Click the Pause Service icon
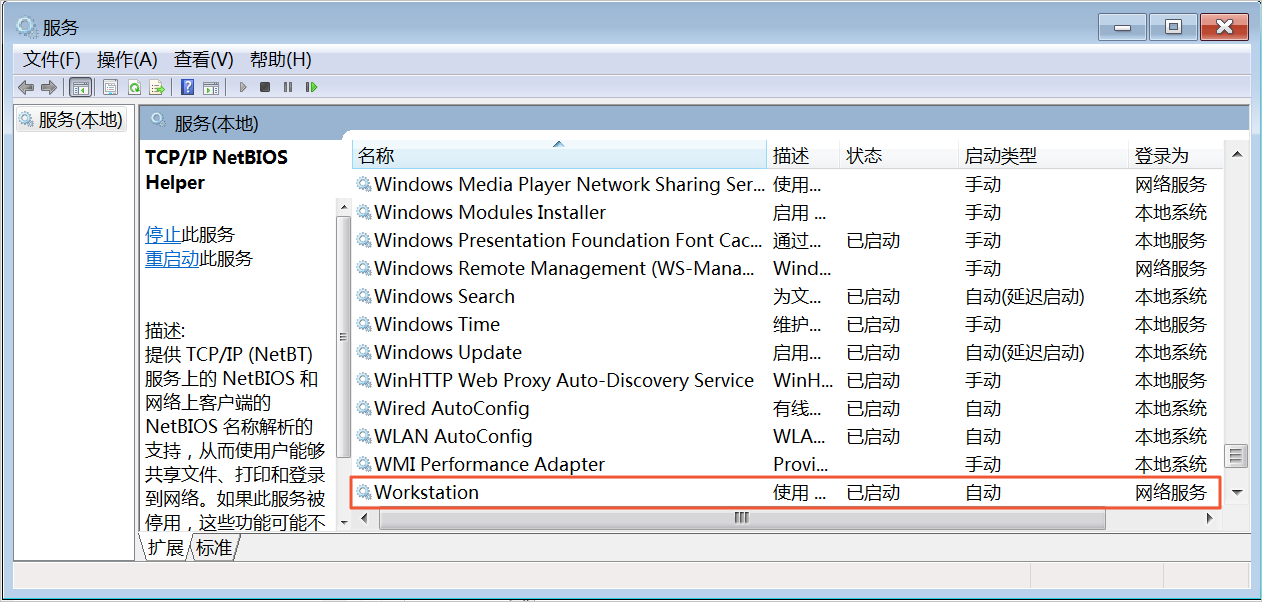 (288, 87)
